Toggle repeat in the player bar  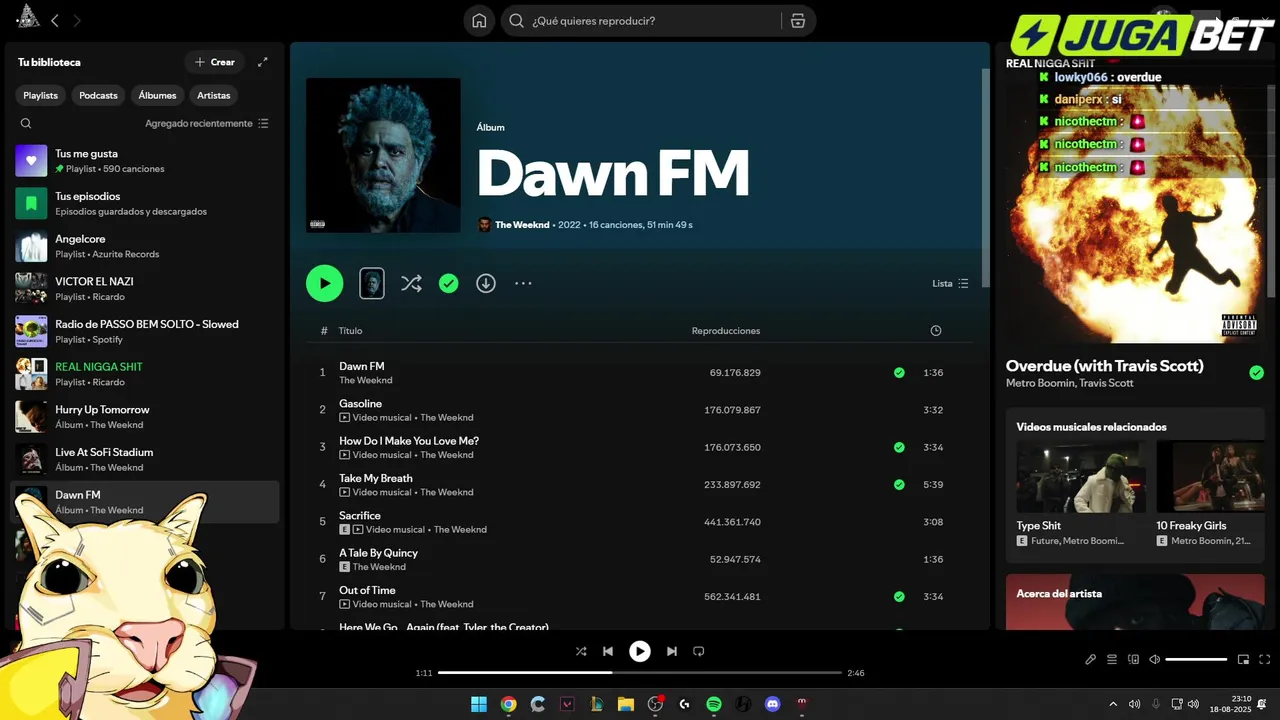(699, 651)
